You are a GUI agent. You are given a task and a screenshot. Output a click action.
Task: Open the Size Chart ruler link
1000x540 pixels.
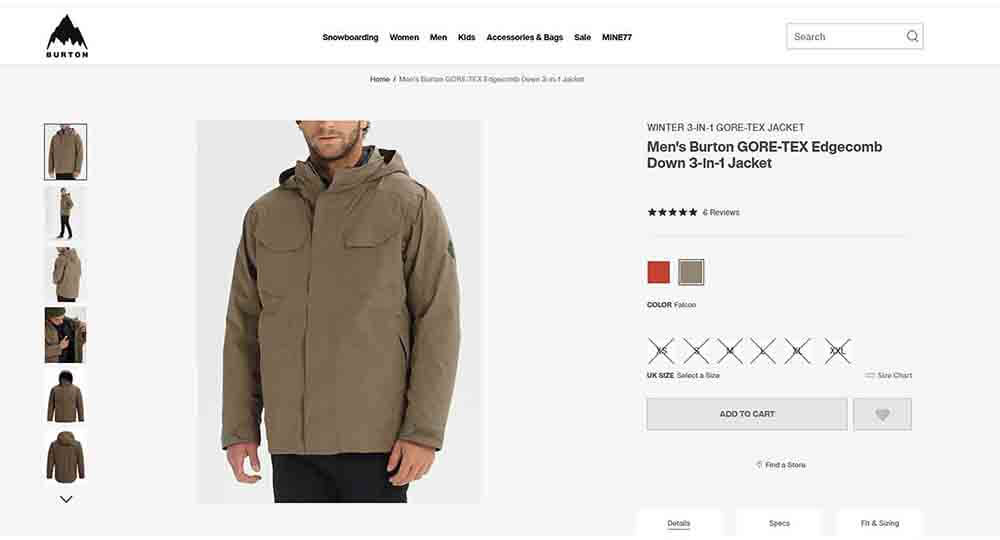(x=888, y=376)
